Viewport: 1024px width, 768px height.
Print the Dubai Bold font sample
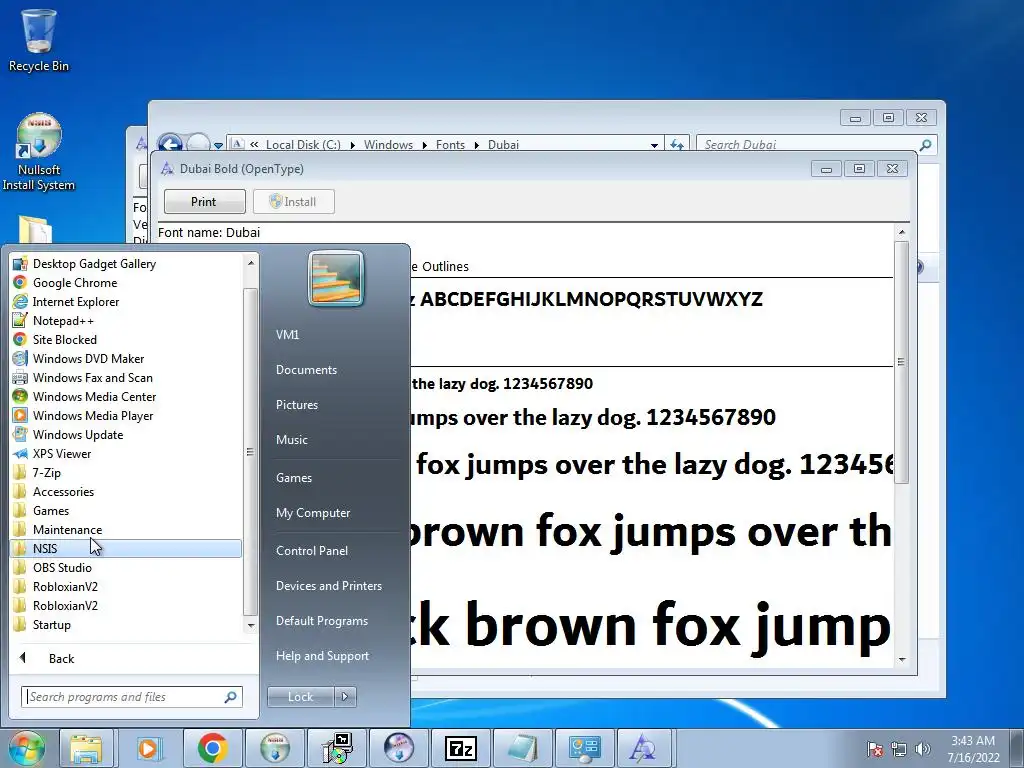(204, 202)
